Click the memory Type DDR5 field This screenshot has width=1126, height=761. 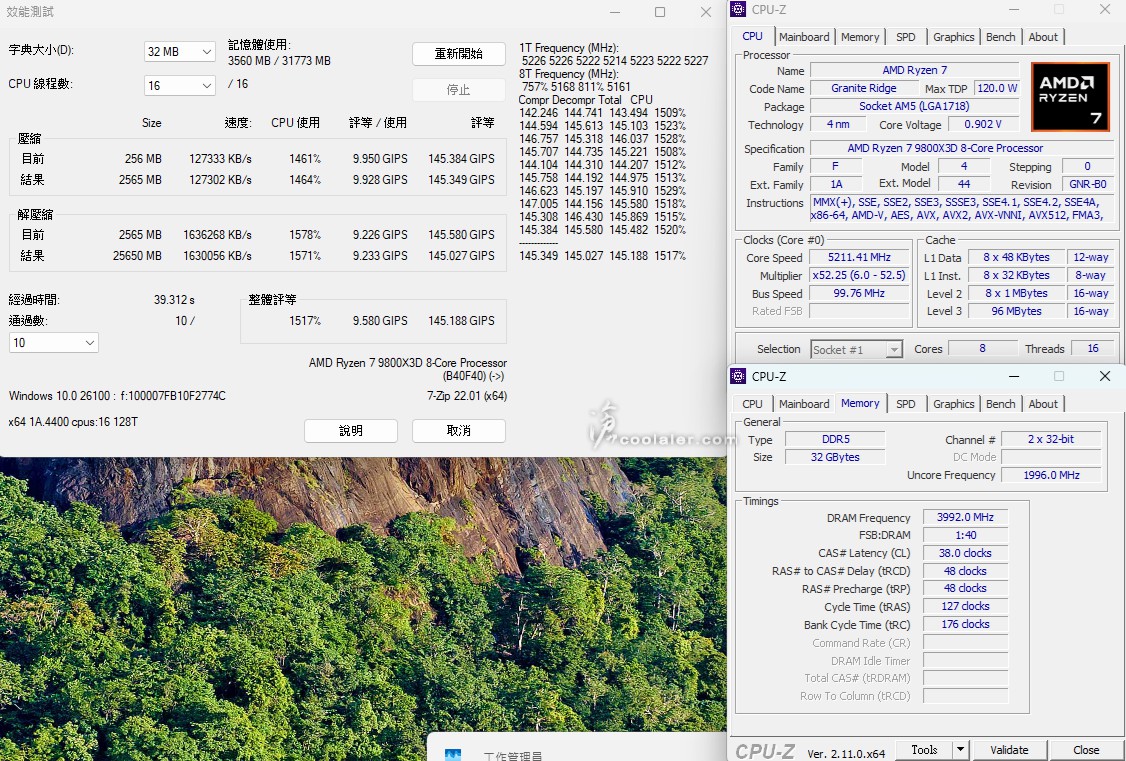click(x=835, y=439)
